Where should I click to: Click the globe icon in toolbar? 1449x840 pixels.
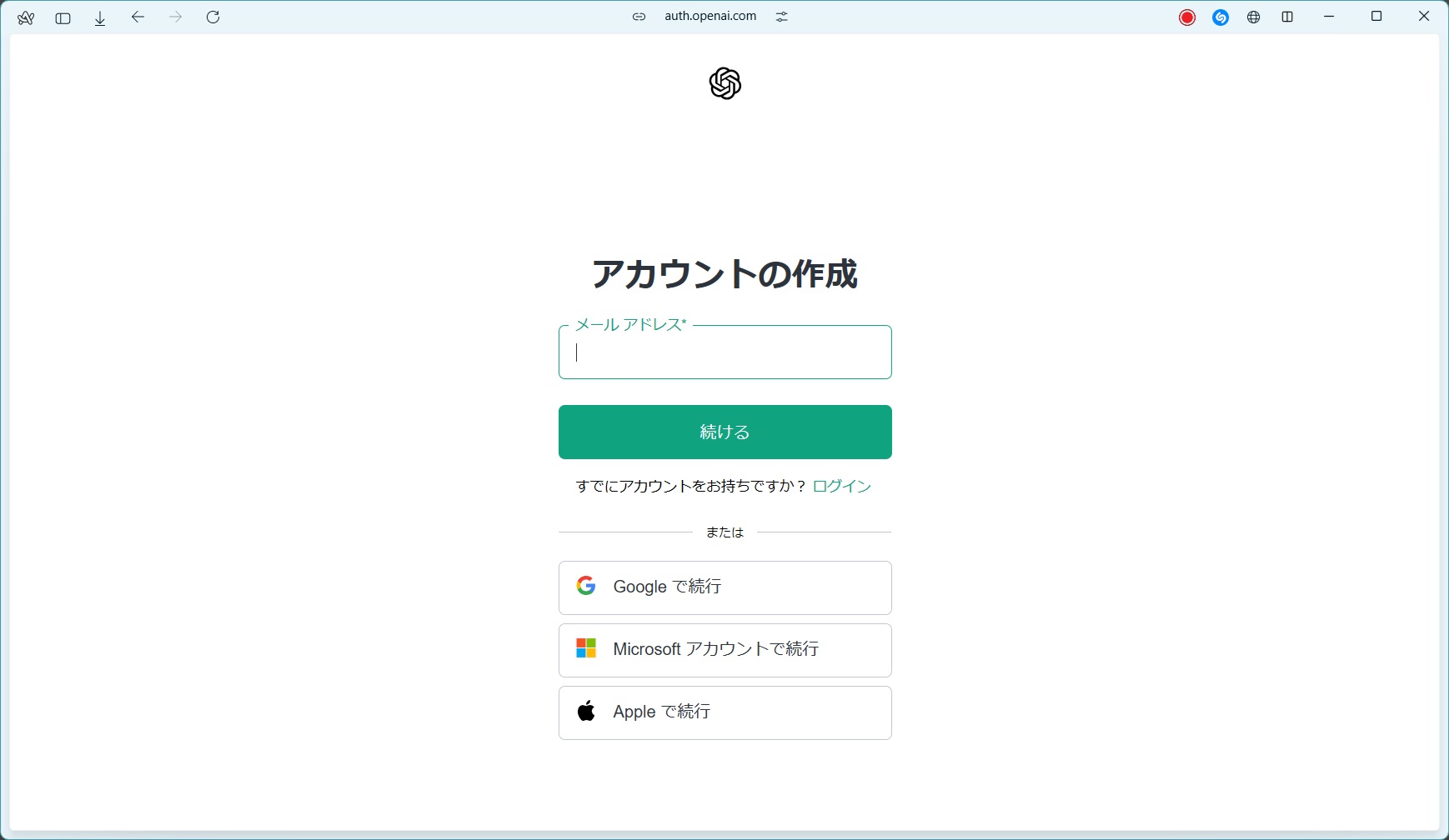pyautogui.click(x=1254, y=17)
